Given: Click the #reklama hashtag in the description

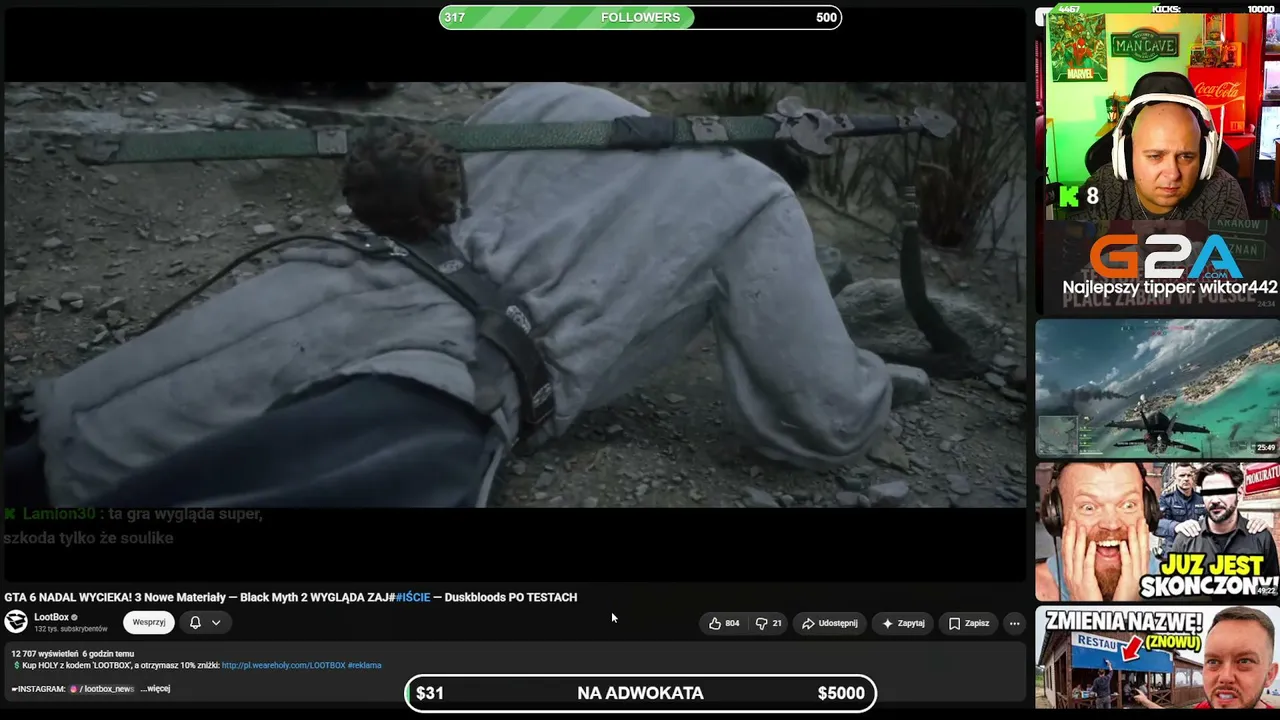Looking at the screenshot, I should [x=364, y=665].
